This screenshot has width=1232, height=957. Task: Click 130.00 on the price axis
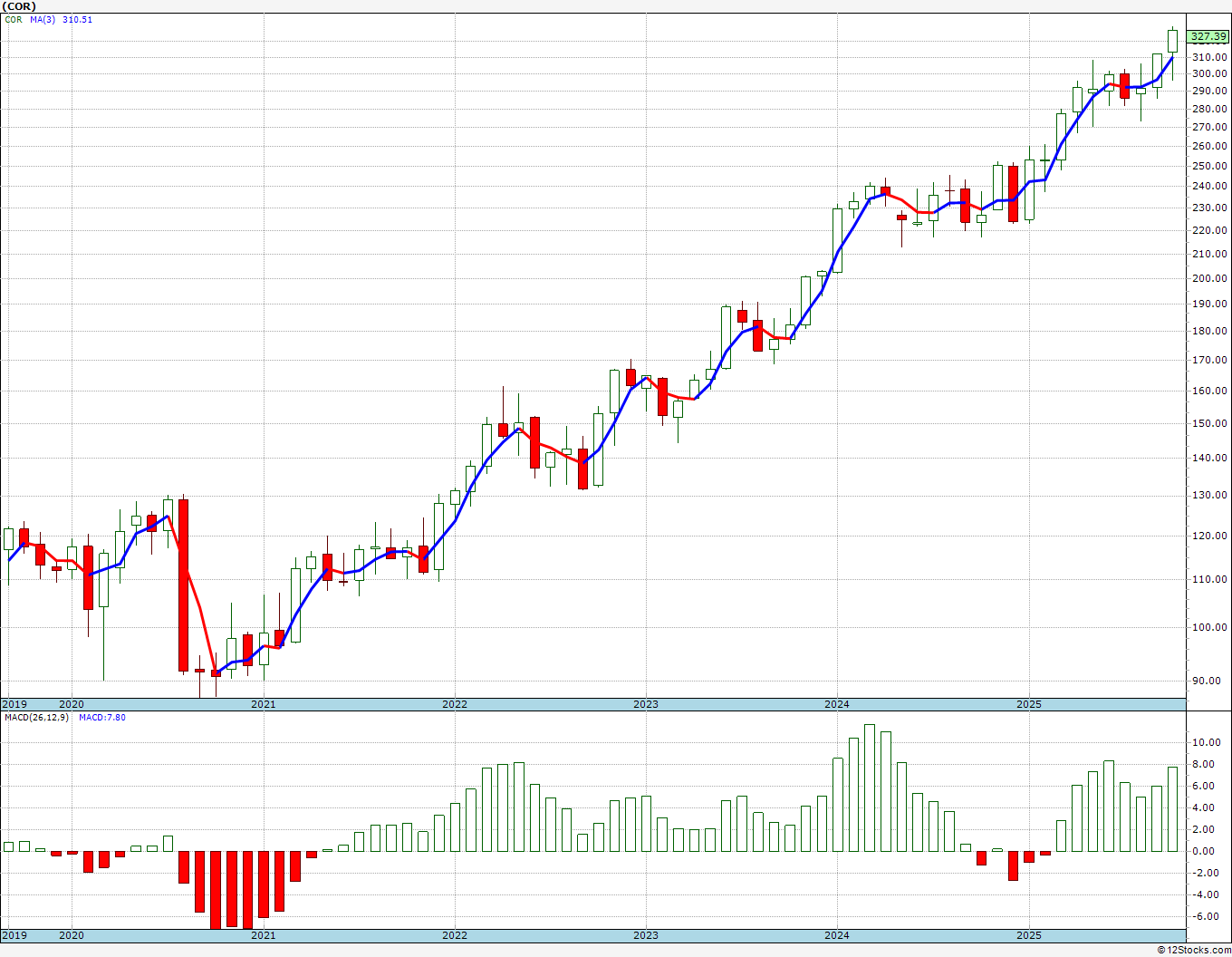[1209, 496]
